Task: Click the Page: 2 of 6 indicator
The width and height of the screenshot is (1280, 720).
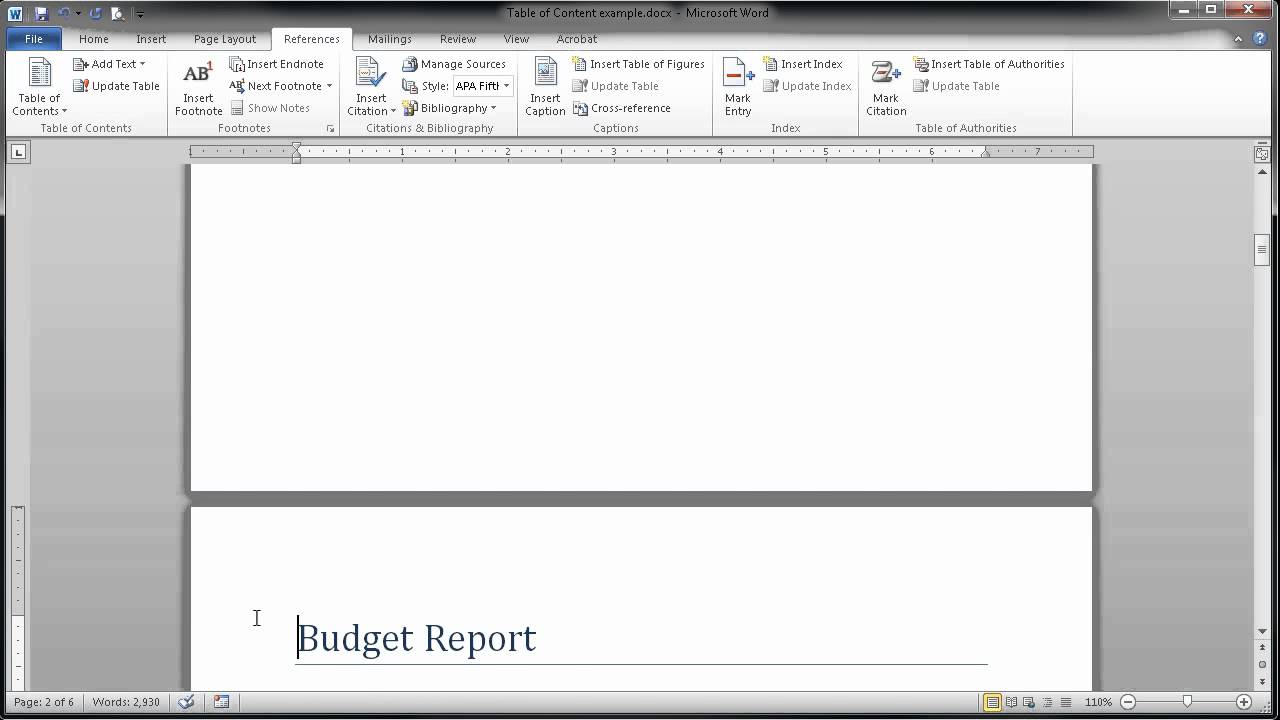Action: (x=44, y=702)
